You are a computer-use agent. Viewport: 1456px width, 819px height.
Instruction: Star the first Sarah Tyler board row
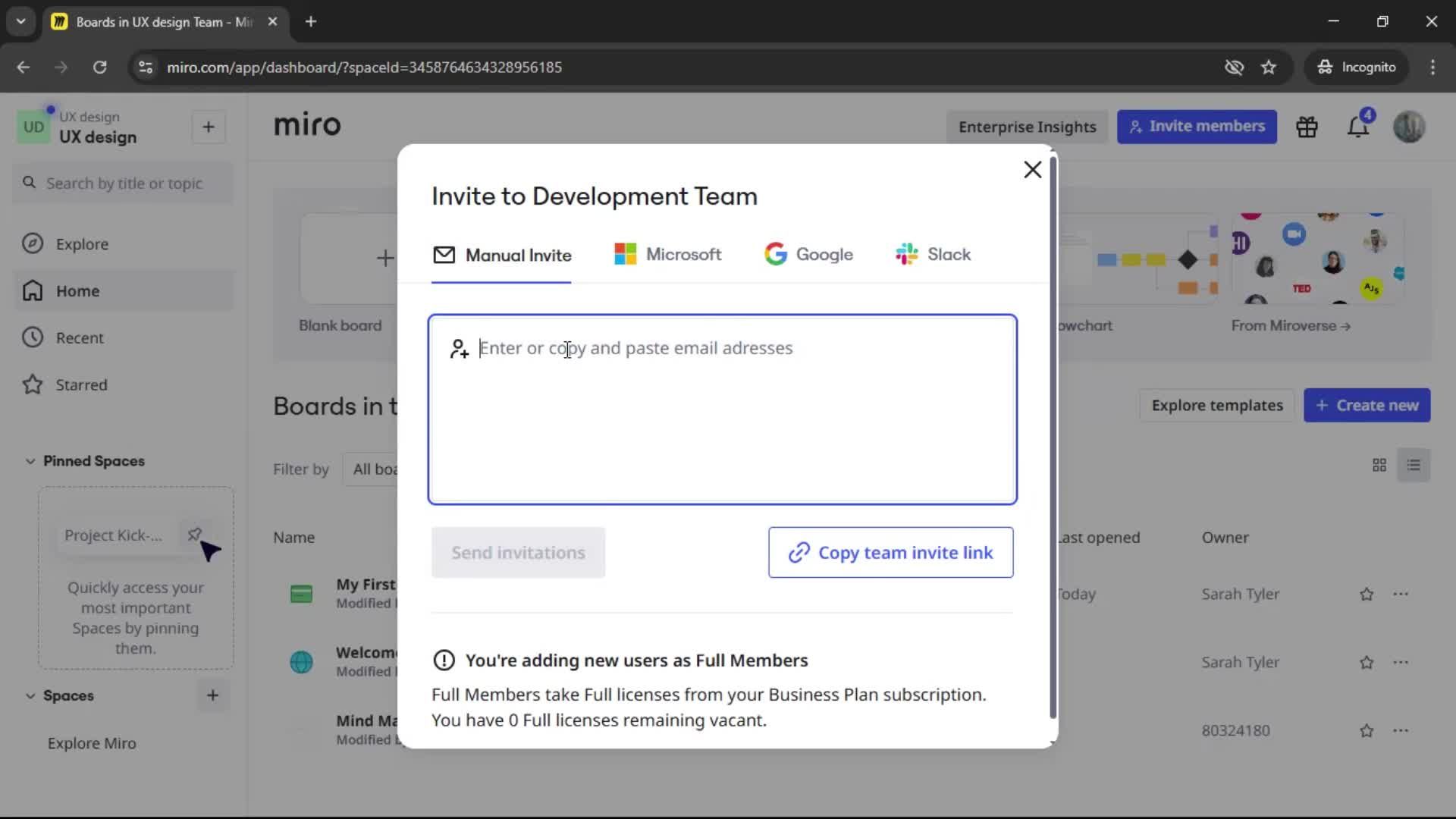(1367, 595)
